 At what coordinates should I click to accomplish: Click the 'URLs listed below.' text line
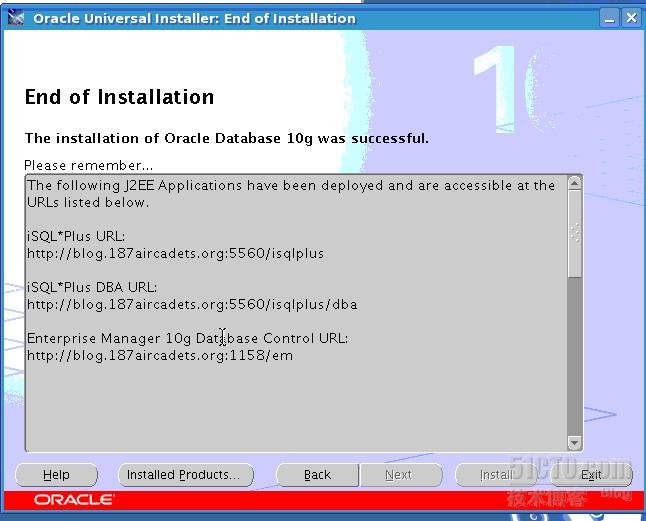tap(88, 202)
